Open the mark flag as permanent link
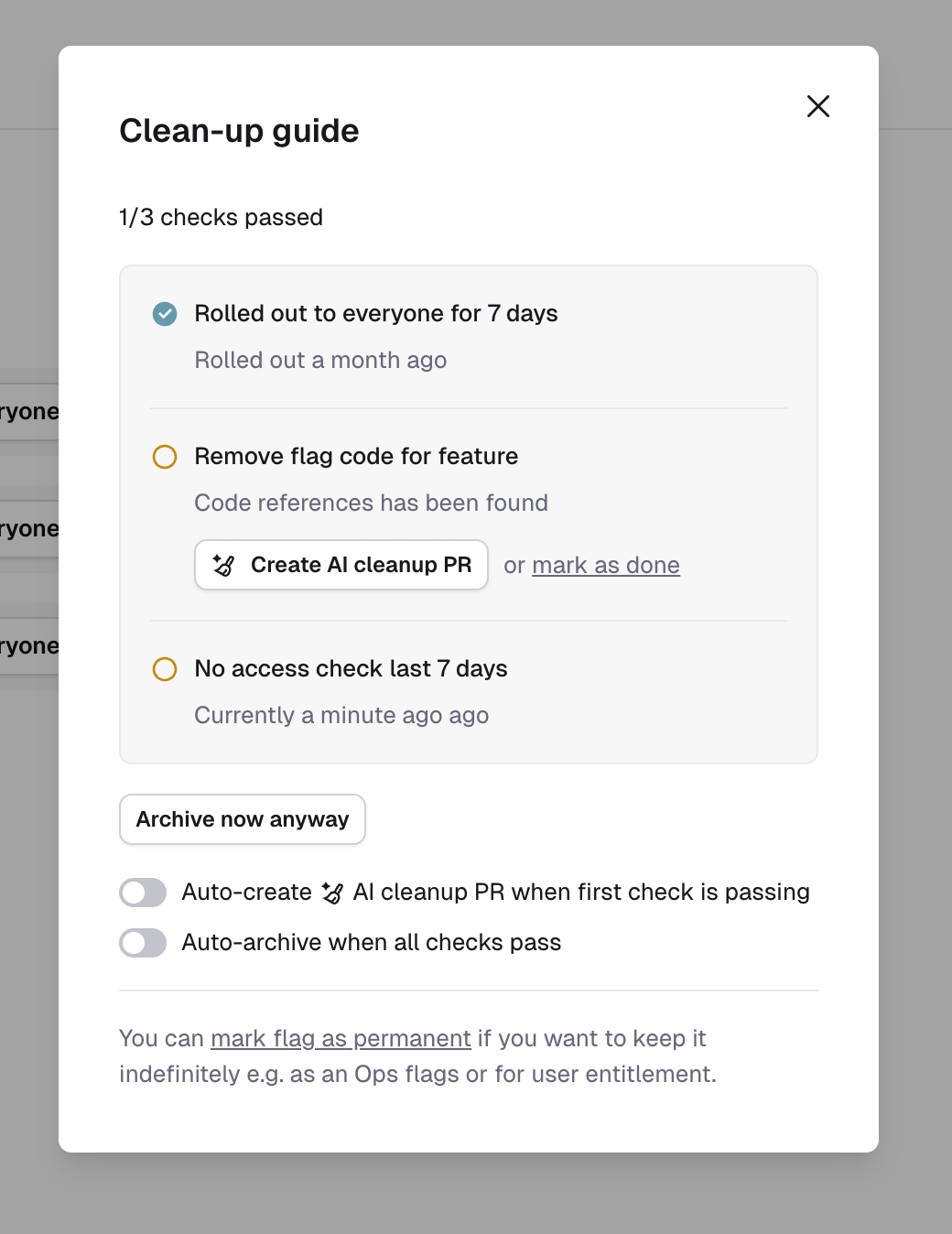The width and height of the screenshot is (952, 1234). point(341,1039)
